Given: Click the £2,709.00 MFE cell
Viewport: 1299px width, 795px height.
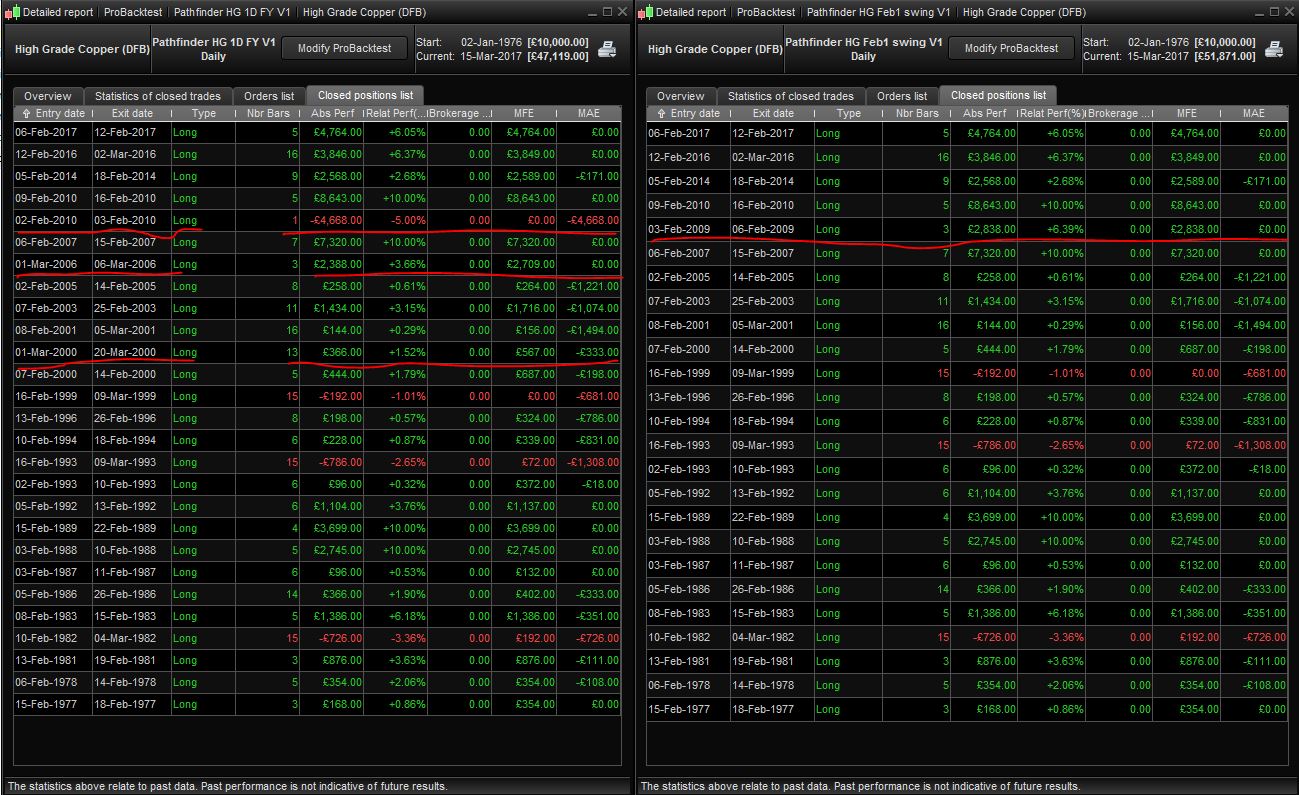Looking at the screenshot, I should [x=524, y=264].
